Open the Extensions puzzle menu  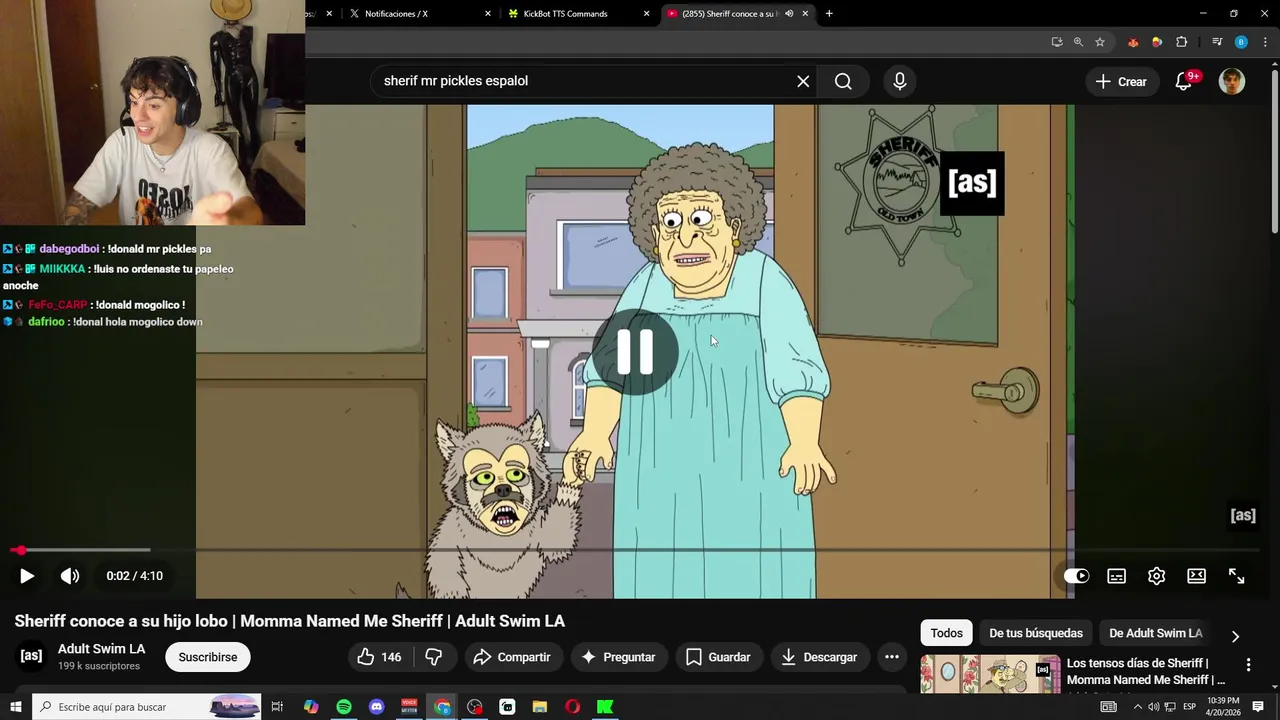(x=1182, y=42)
